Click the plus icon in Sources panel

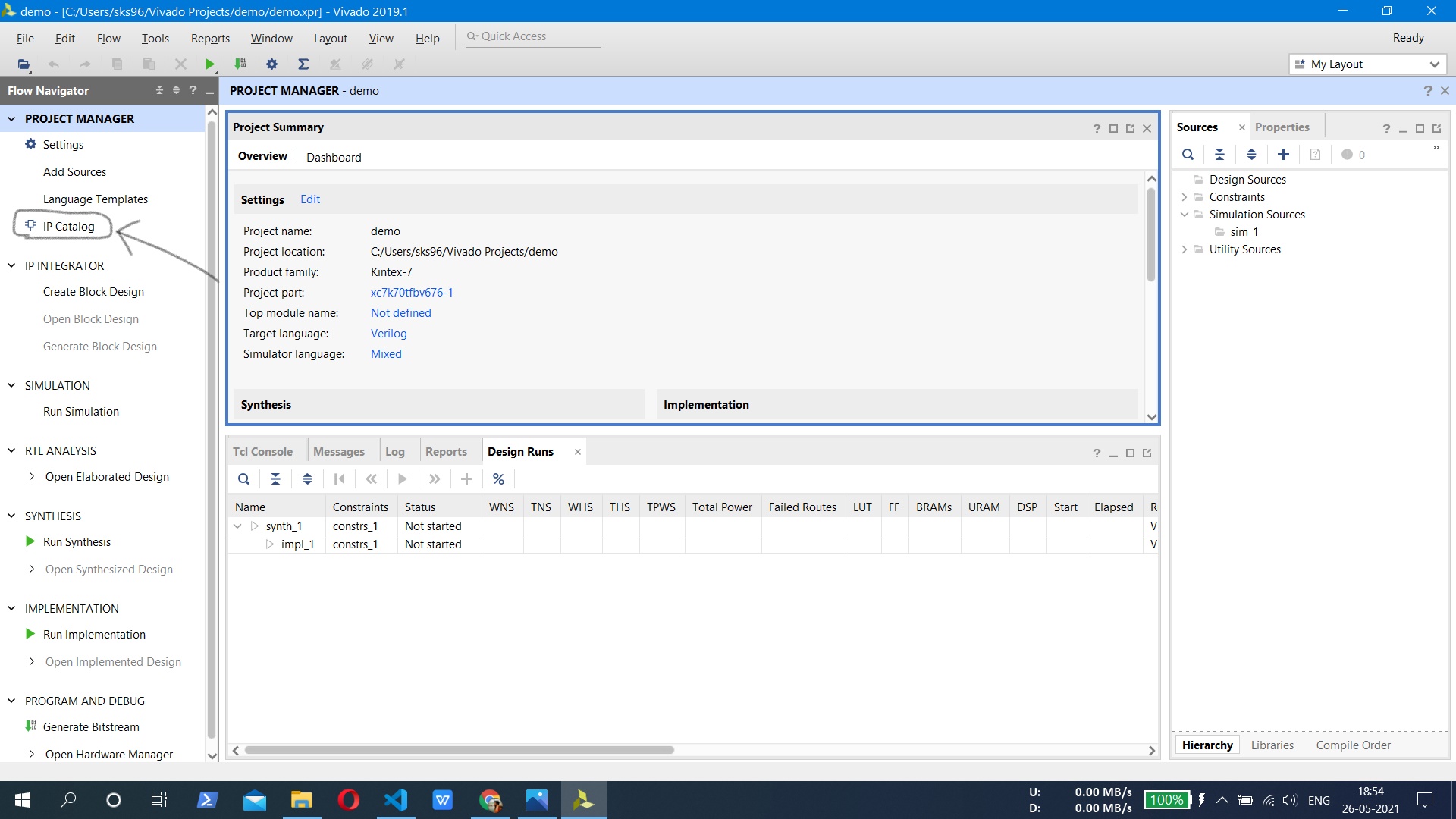click(x=1283, y=155)
